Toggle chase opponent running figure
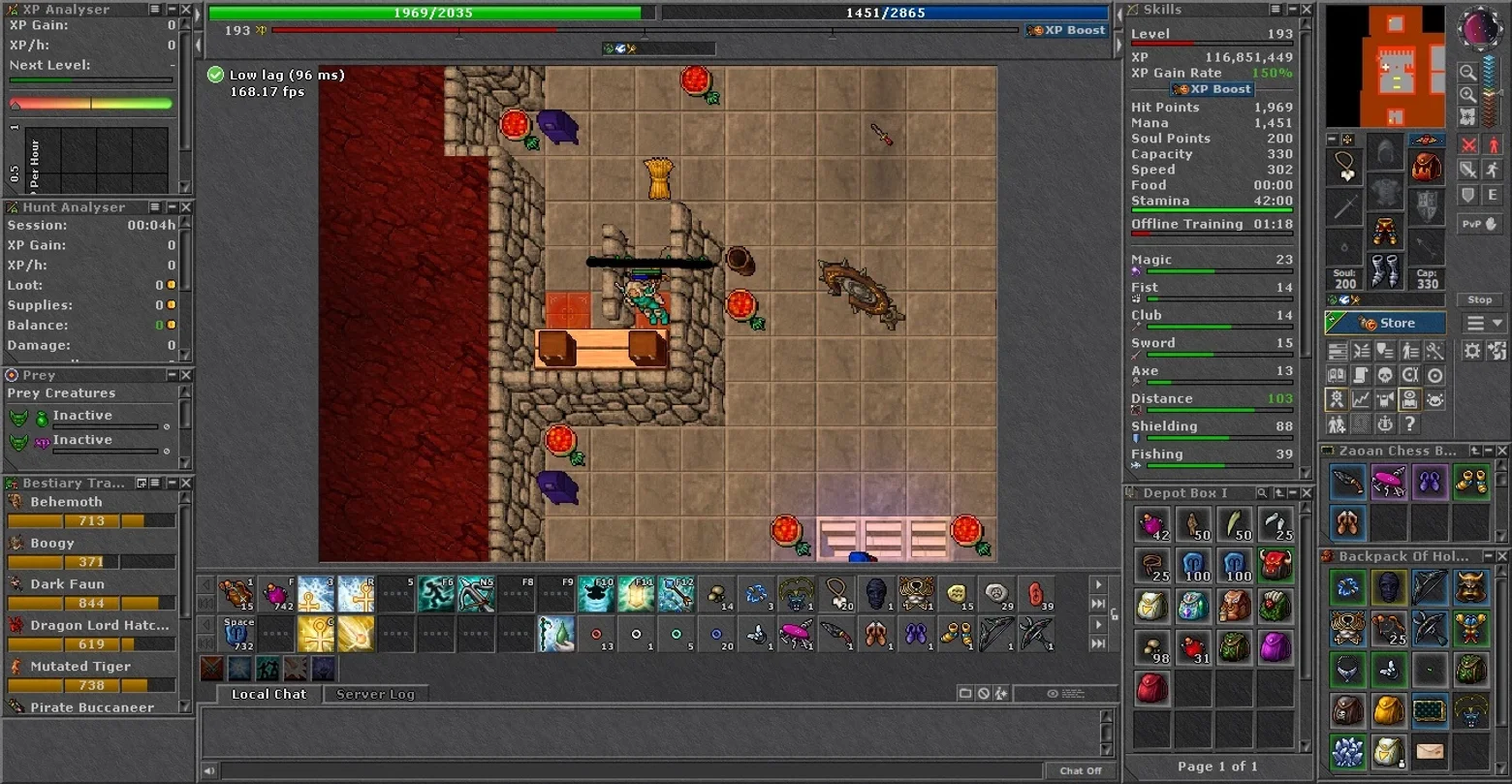The width and height of the screenshot is (1512, 784). tap(1494, 170)
